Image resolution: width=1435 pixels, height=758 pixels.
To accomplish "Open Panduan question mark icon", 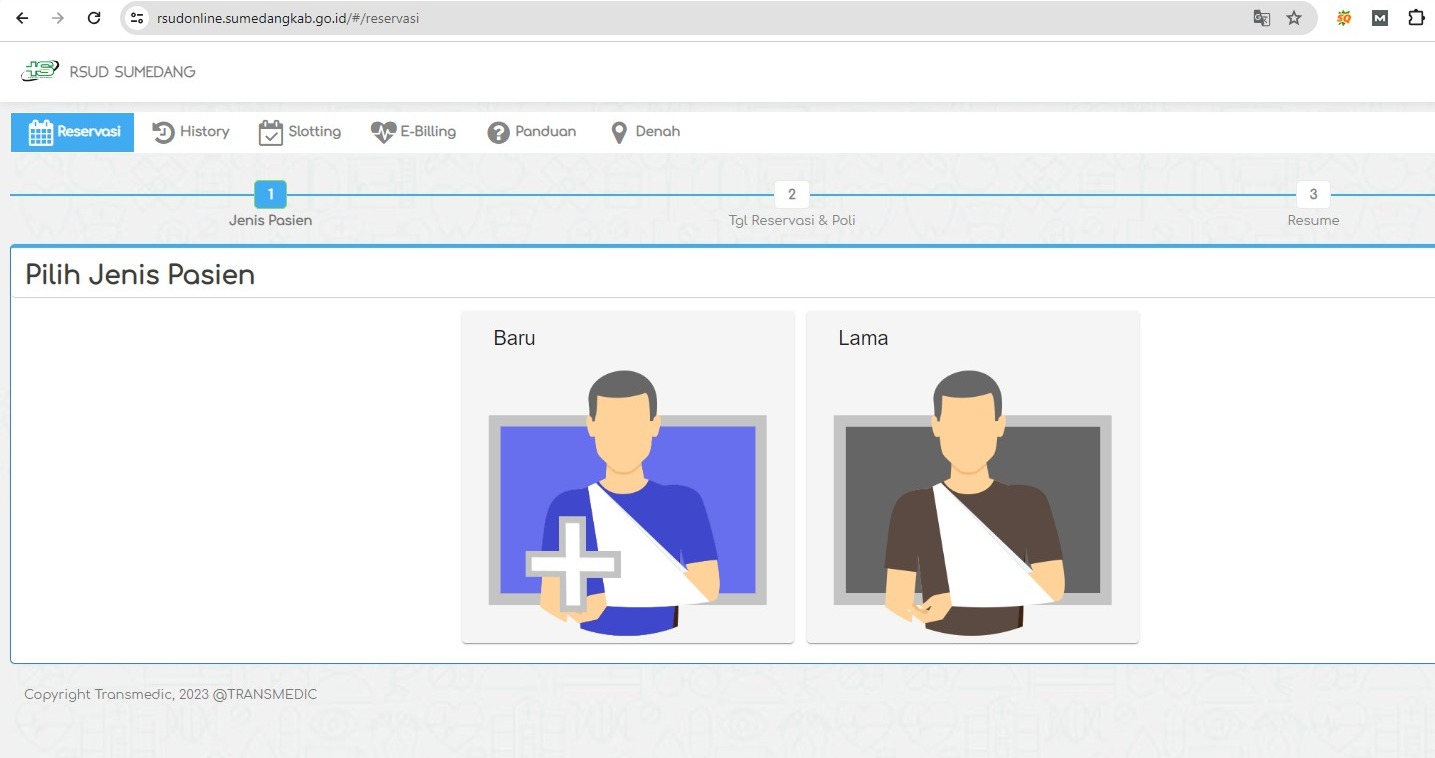I will click(x=499, y=132).
